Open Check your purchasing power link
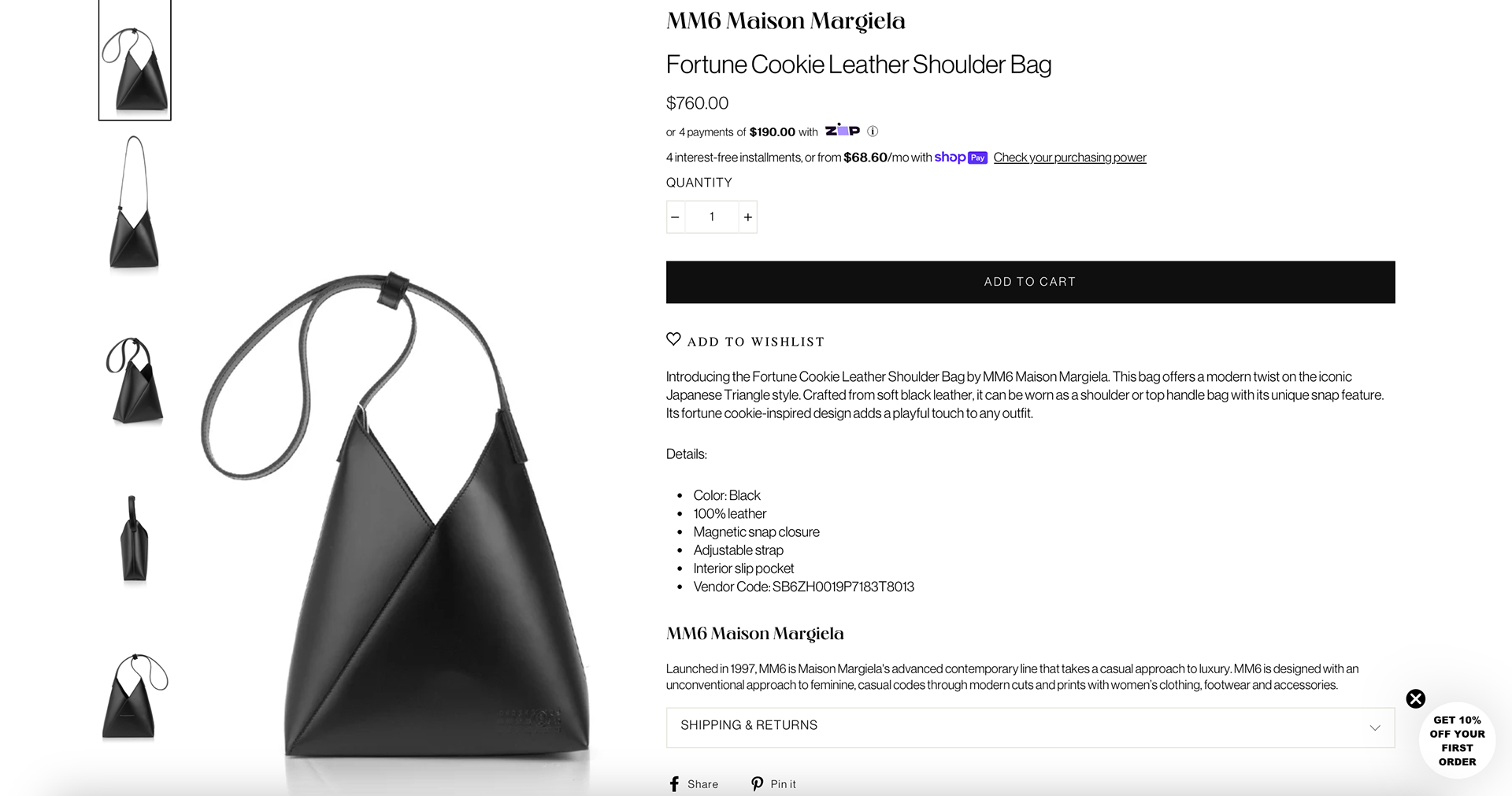This screenshot has height=796, width=1512. (x=1069, y=157)
